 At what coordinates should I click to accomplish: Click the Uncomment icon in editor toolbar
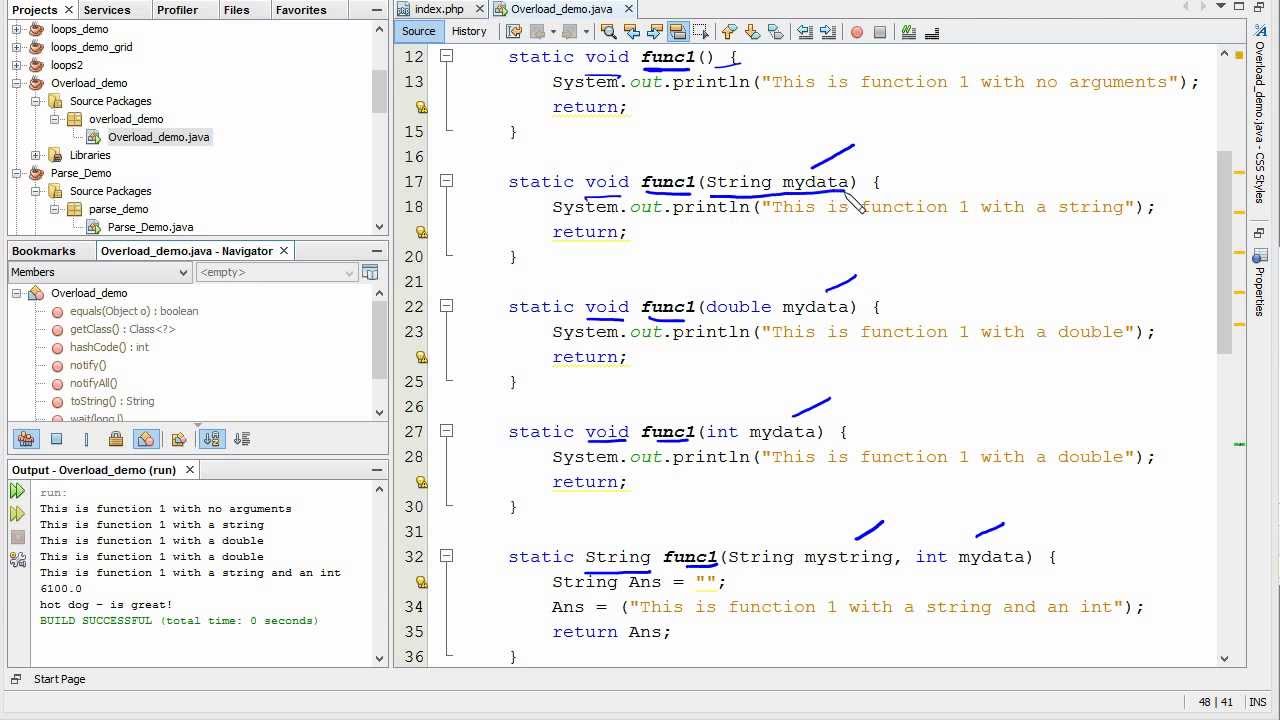932,32
